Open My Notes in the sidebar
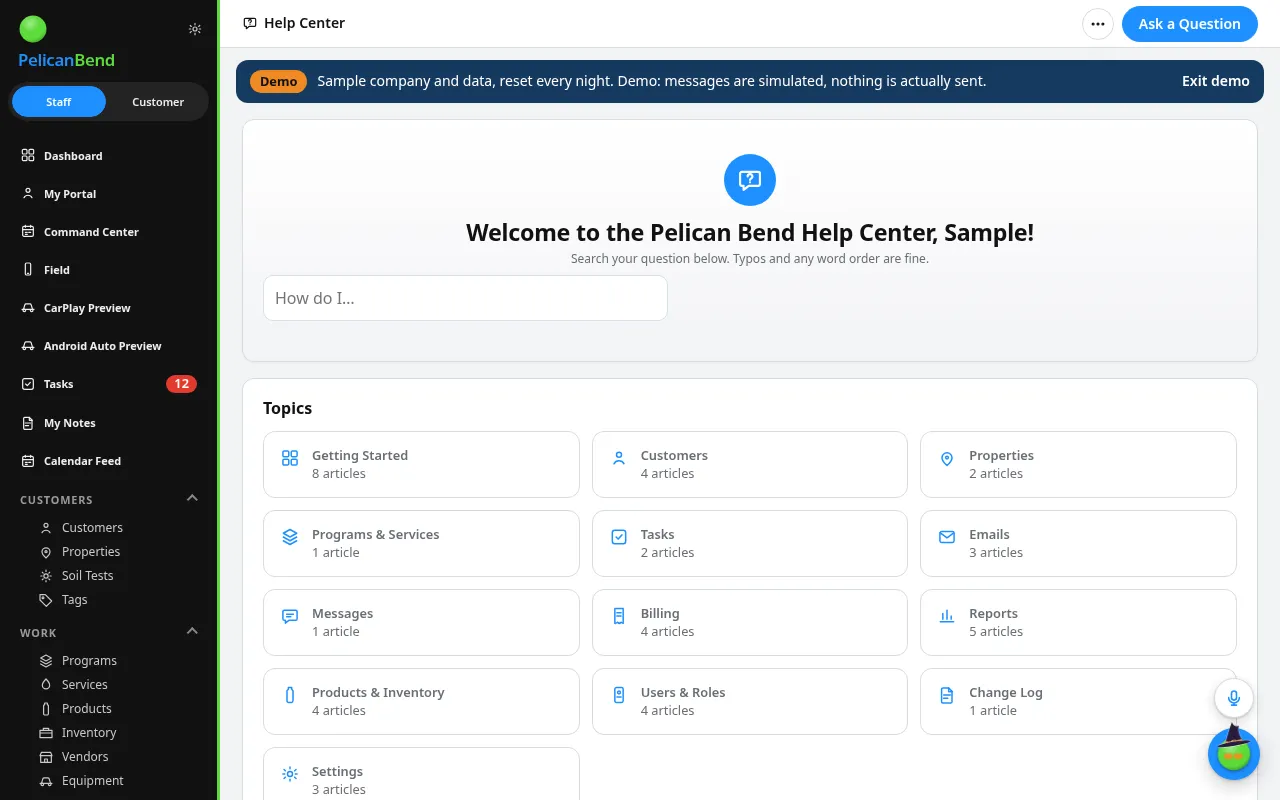Viewport: 1280px width, 800px height. [x=109, y=423]
